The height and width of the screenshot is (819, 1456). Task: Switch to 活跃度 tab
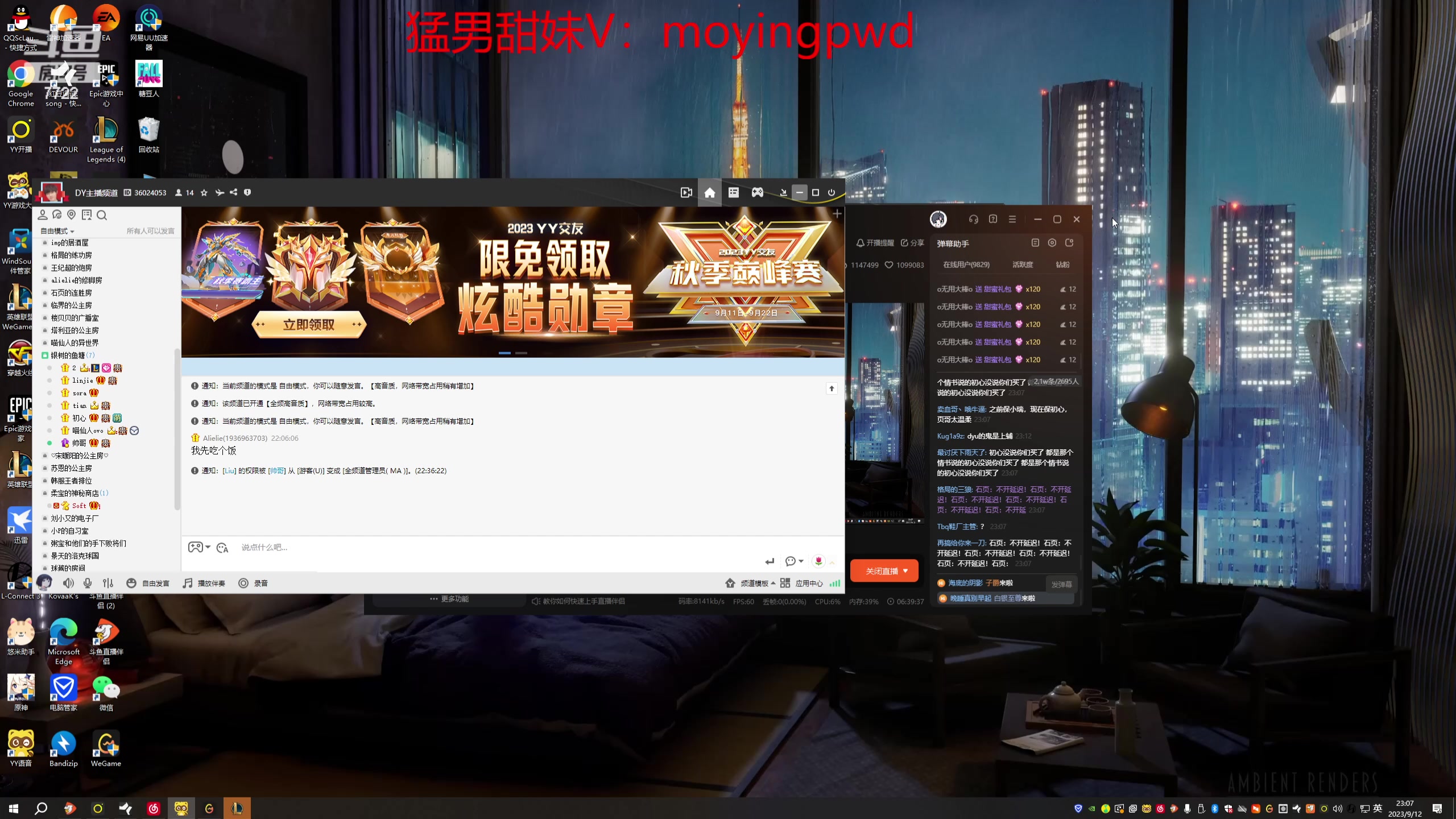point(1023,264)
